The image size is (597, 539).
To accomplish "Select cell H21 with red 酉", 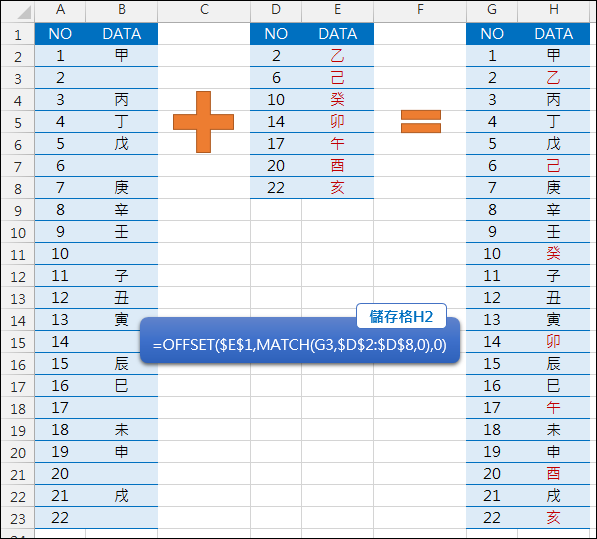I will point(554,474).
